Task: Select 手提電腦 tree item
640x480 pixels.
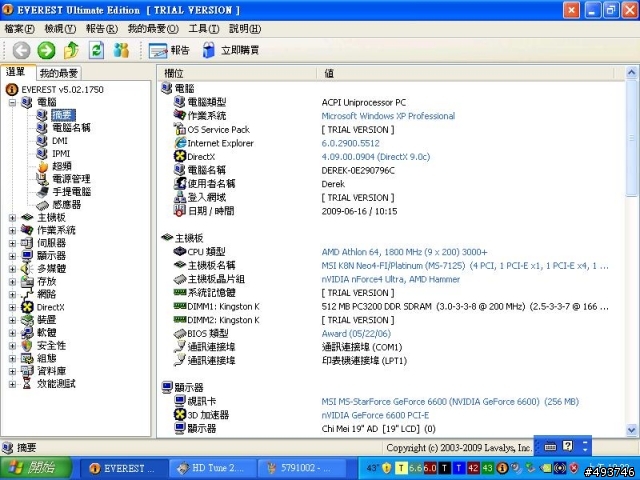Action: click(71, 191)
